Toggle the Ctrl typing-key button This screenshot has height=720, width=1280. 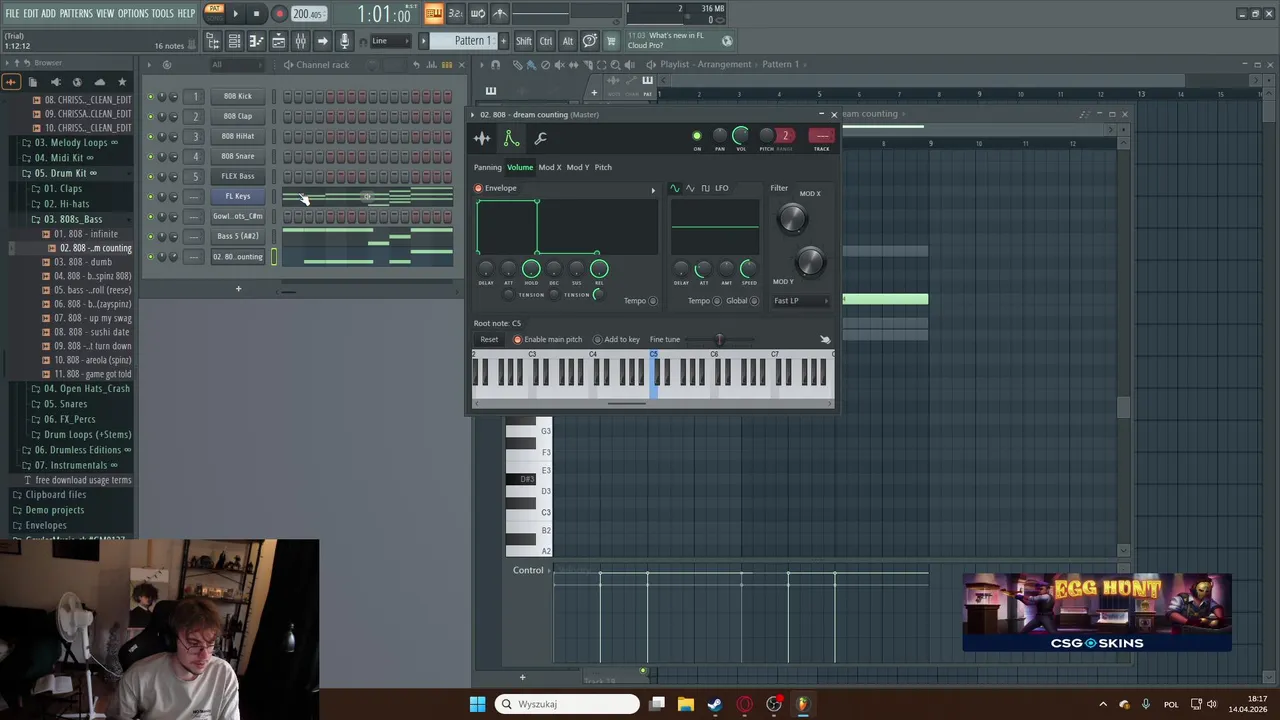(x=546, y=41)
